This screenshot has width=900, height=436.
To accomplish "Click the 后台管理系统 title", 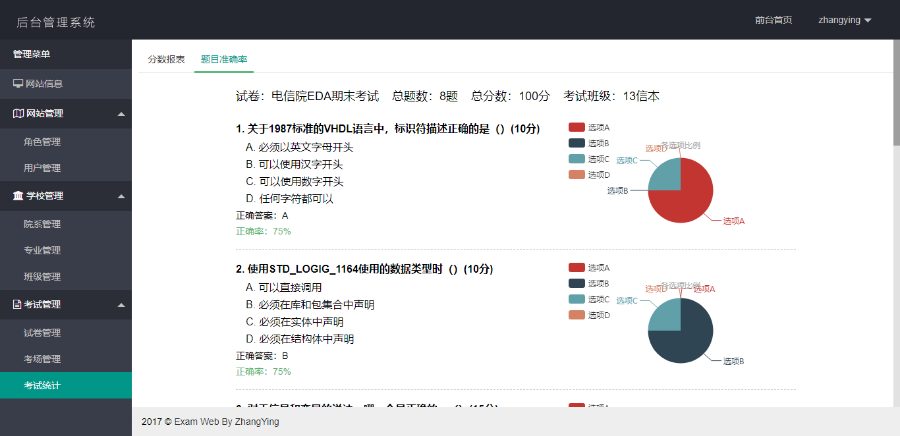I will click(56, 22).
